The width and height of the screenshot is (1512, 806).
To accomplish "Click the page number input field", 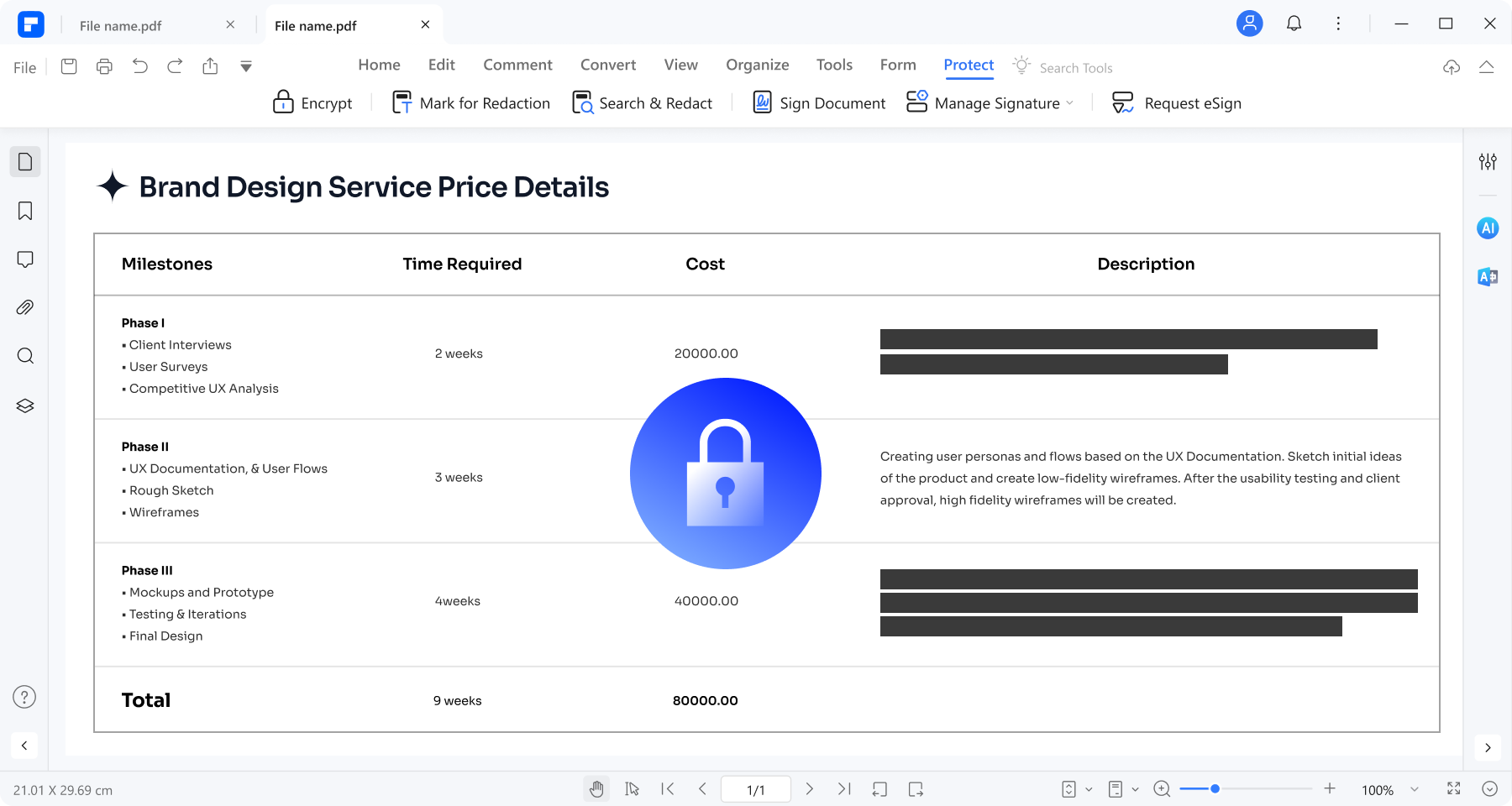I will (756, 789).
